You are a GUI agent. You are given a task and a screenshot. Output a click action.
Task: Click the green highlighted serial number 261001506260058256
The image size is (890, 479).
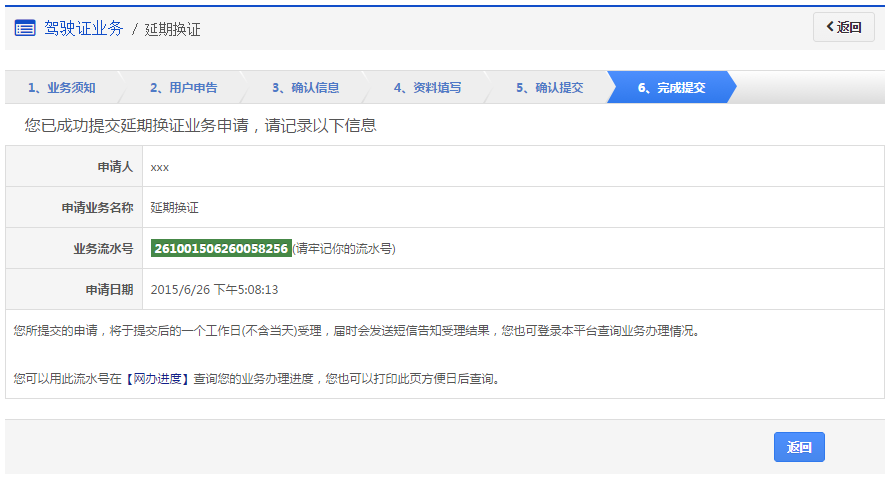tap(221, 248)
